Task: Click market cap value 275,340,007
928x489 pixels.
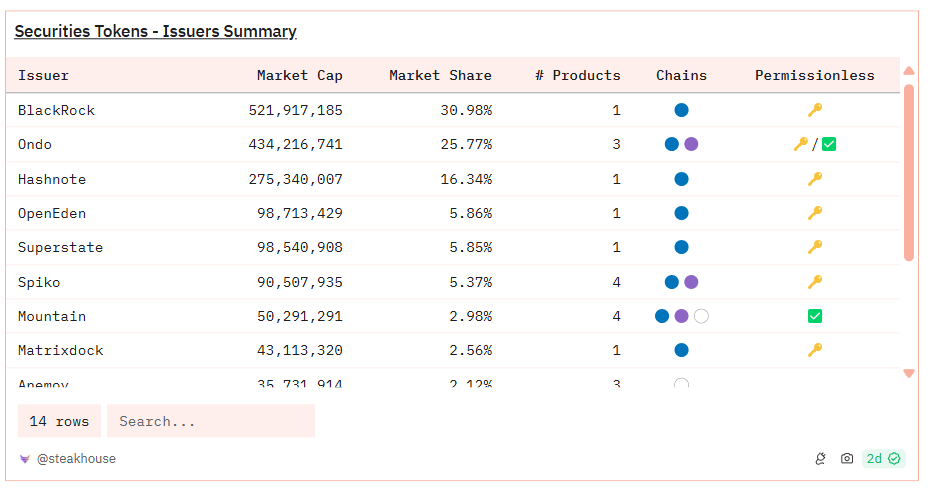Action: tap(295, 179)
